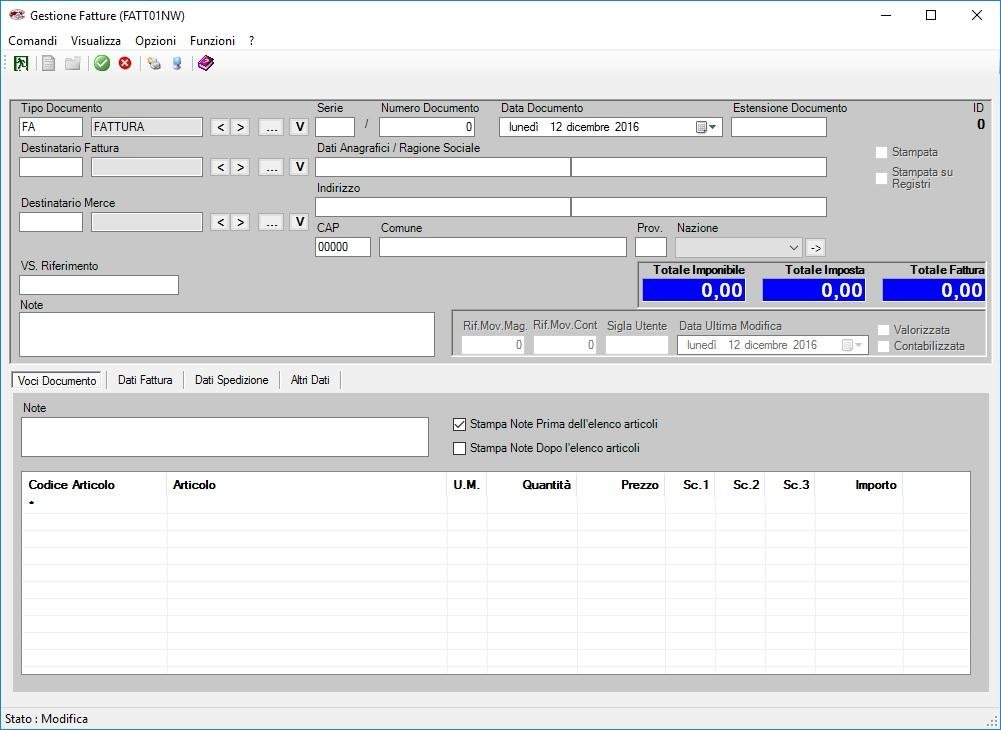Click the V button next to Tipo Documento
This screenshot has width=1001, height=730.
click(297, 126)
